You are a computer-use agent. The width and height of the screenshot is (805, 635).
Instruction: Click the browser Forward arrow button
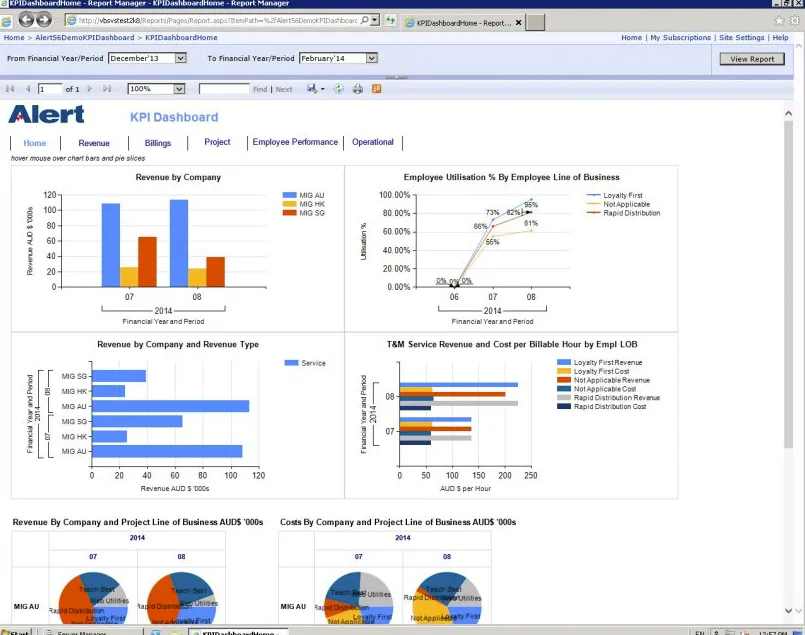pos(44,20)
